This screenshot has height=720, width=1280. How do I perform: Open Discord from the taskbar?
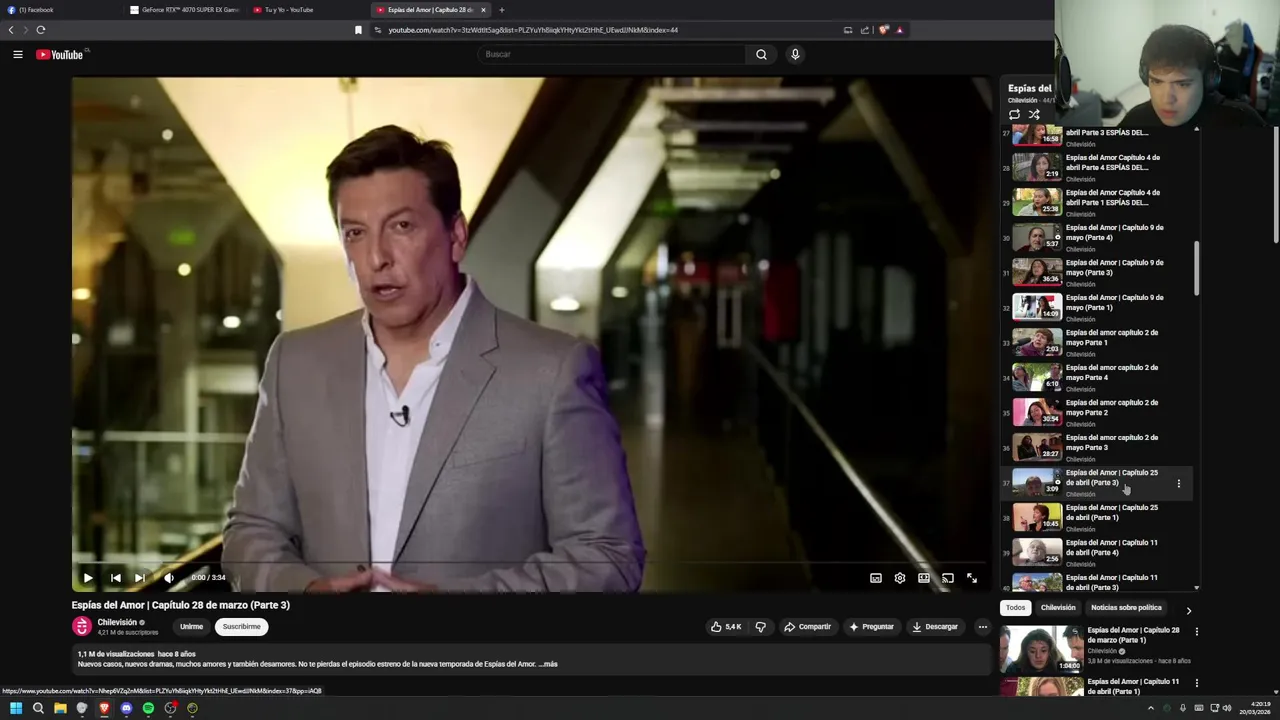[126, 708]
